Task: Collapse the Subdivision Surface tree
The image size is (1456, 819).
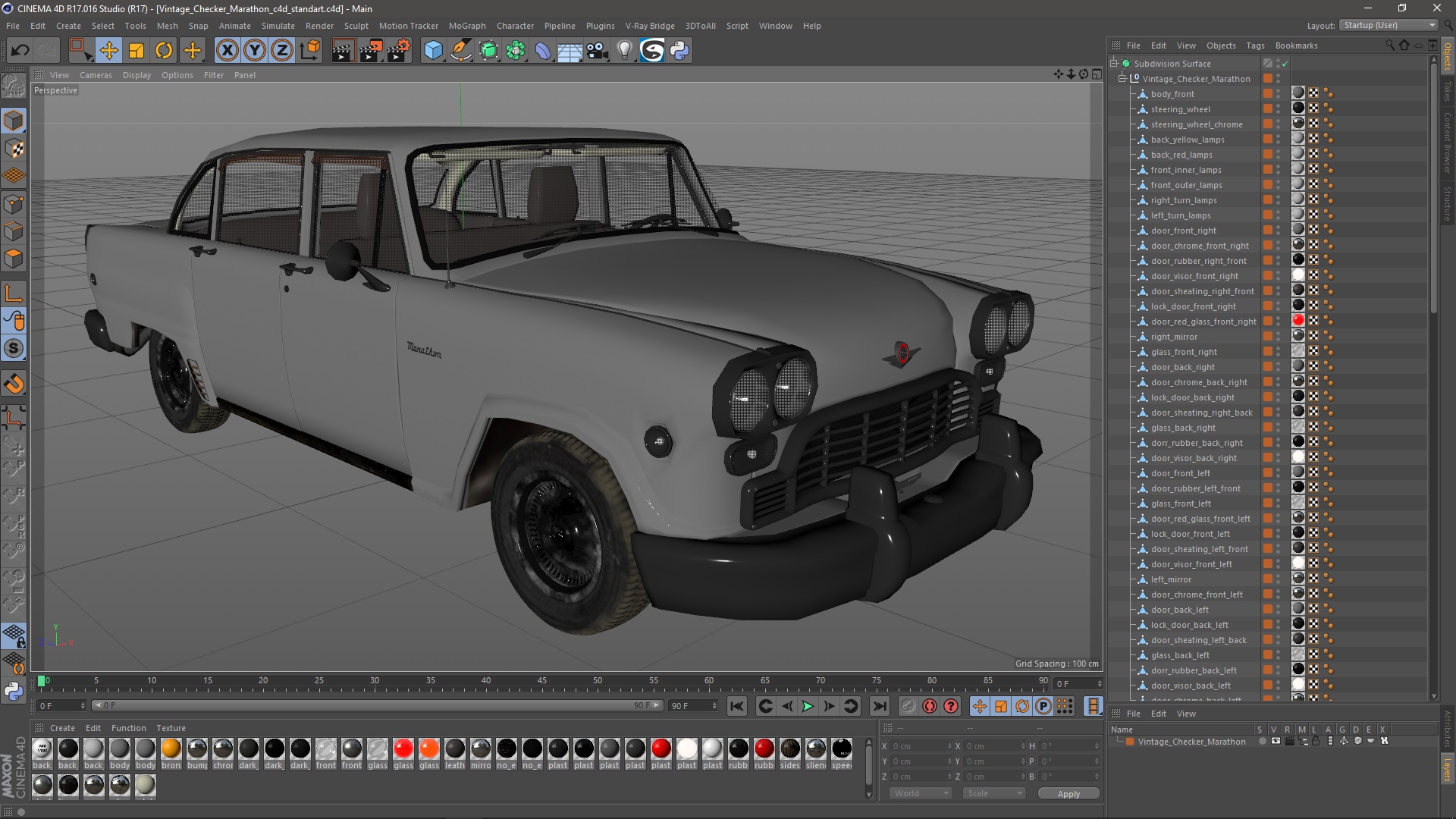Action: click(1114, 64)
